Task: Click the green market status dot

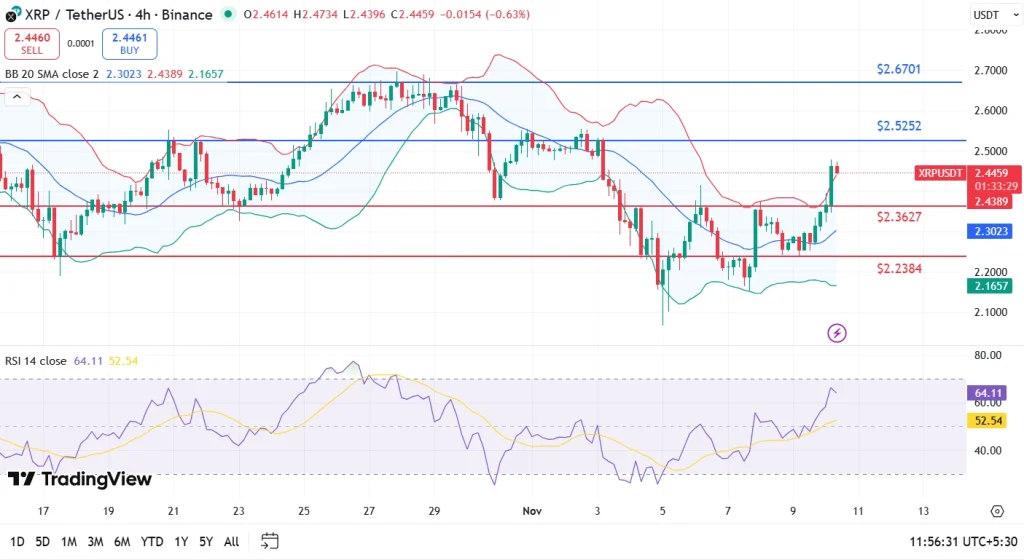Action: (x=230, y=15)
